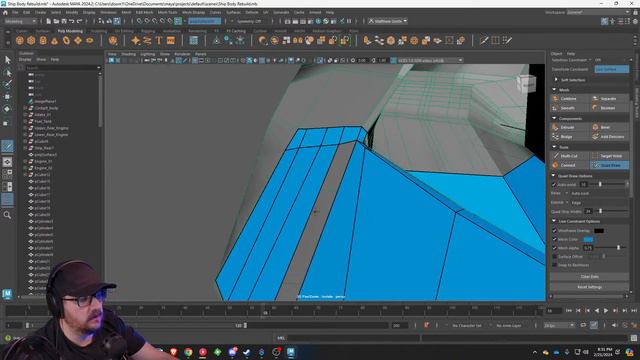
Task: Open the viewport Shading menu
Action: (128, 54)
